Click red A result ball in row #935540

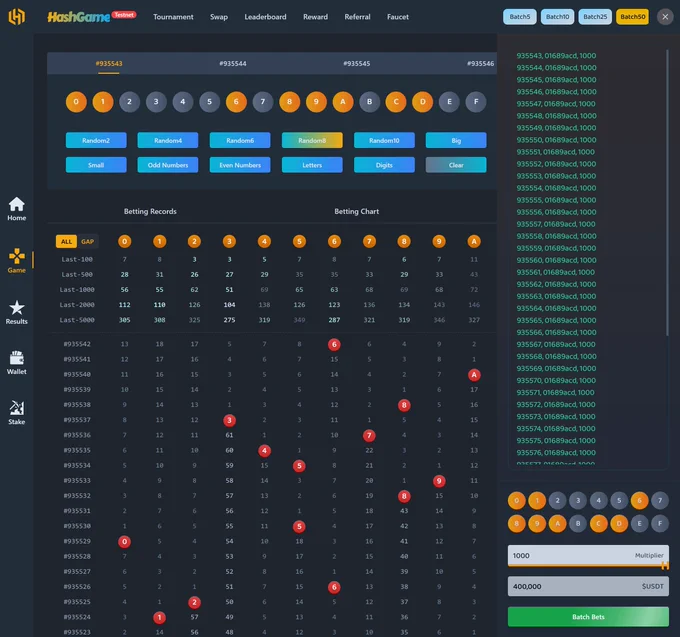[x=474, y=375]
